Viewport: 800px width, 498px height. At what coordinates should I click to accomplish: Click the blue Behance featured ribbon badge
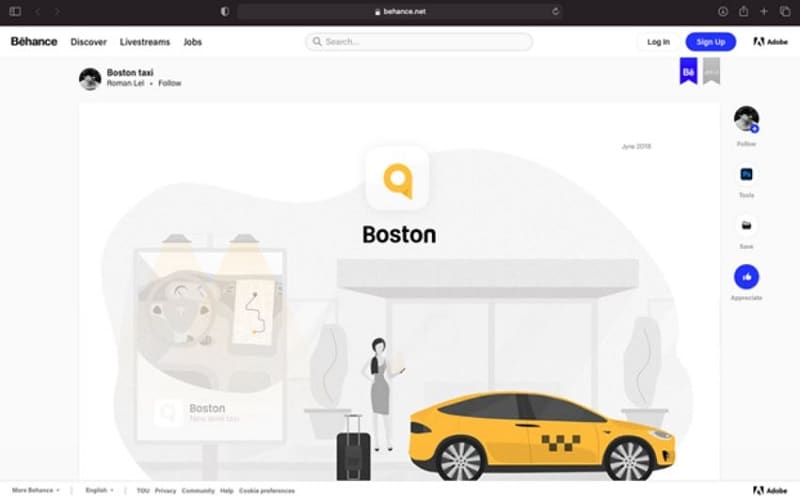click(688, 71)
